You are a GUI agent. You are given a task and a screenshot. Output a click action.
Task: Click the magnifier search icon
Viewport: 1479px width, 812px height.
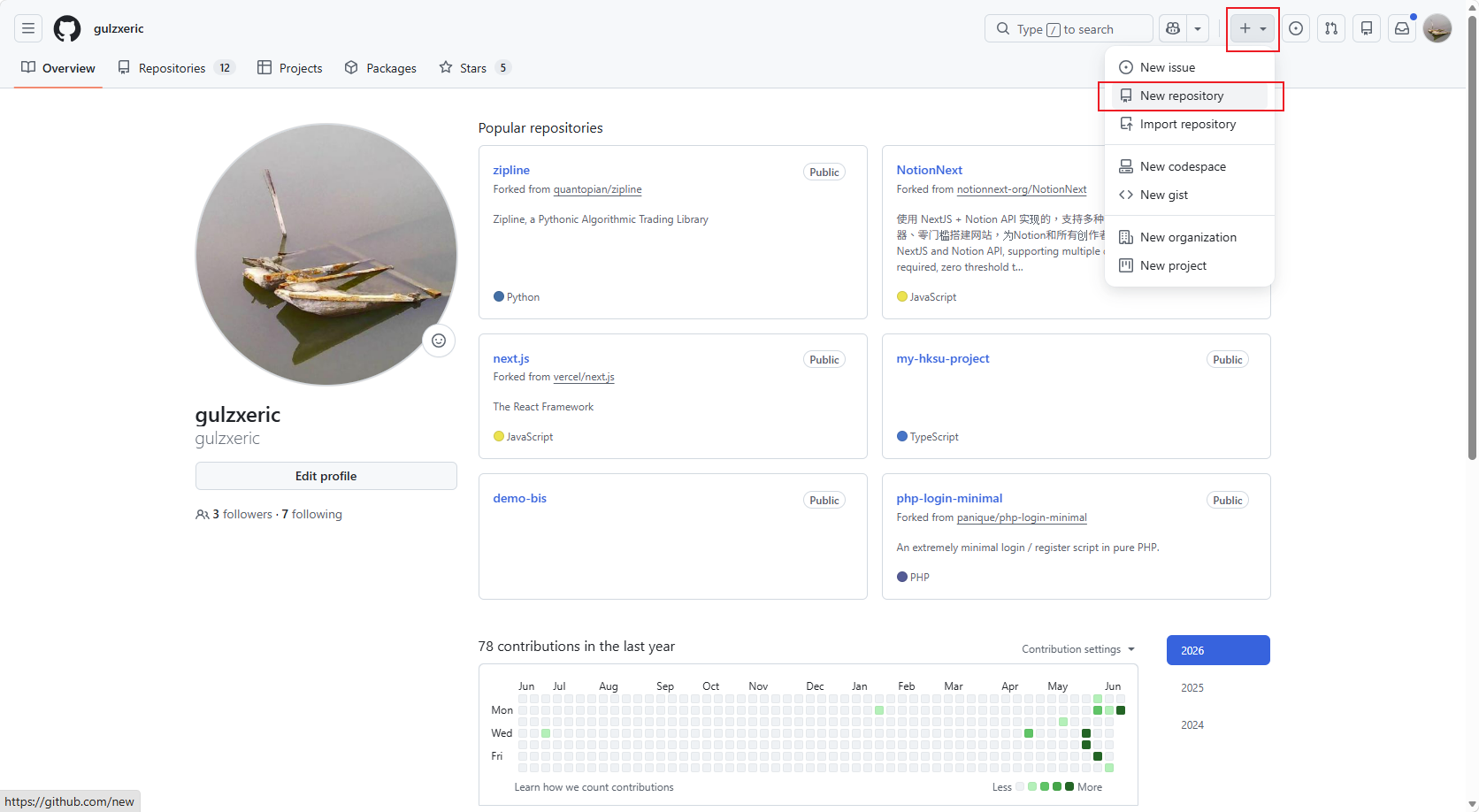pos(1003,28)
